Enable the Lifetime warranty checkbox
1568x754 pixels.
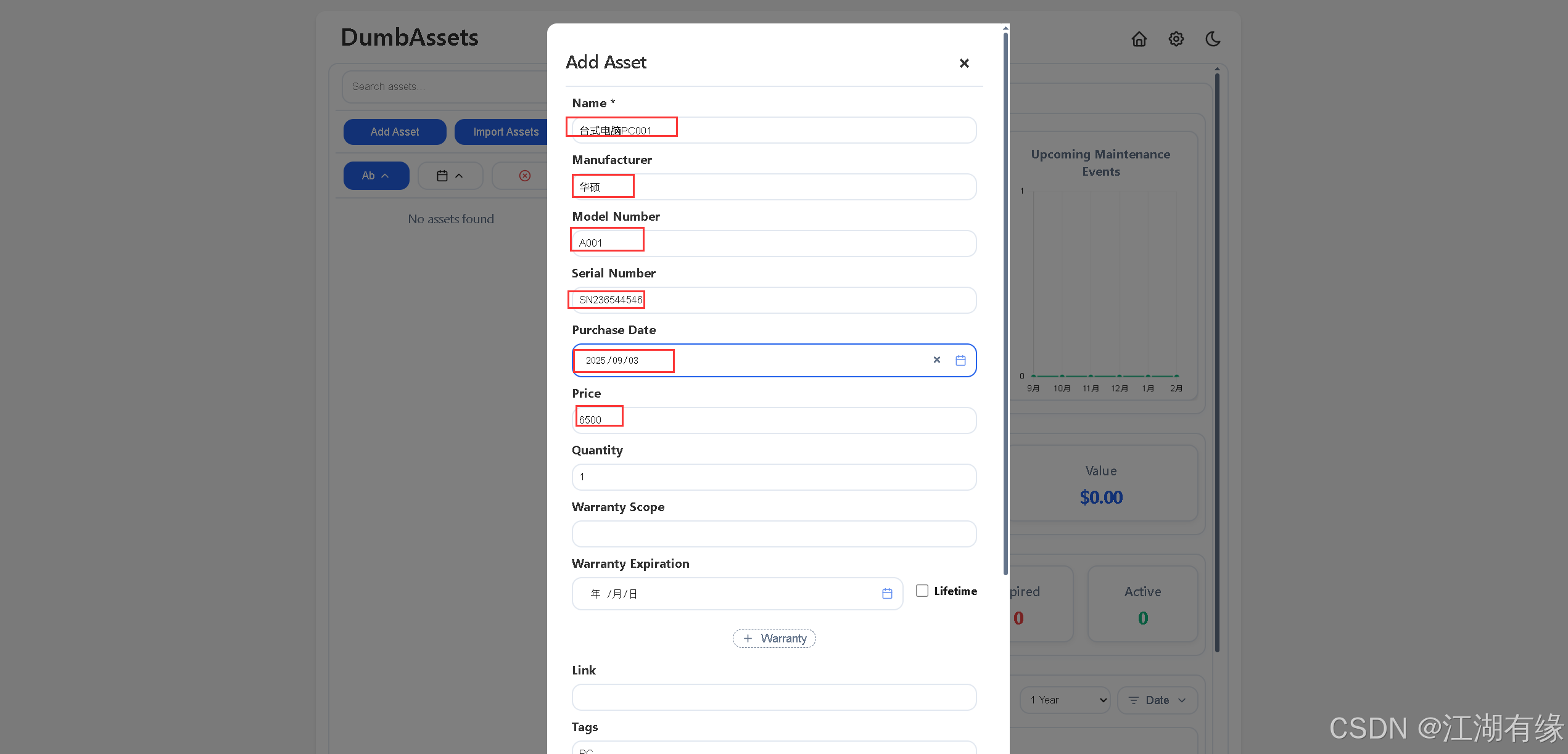coord(922,591)
